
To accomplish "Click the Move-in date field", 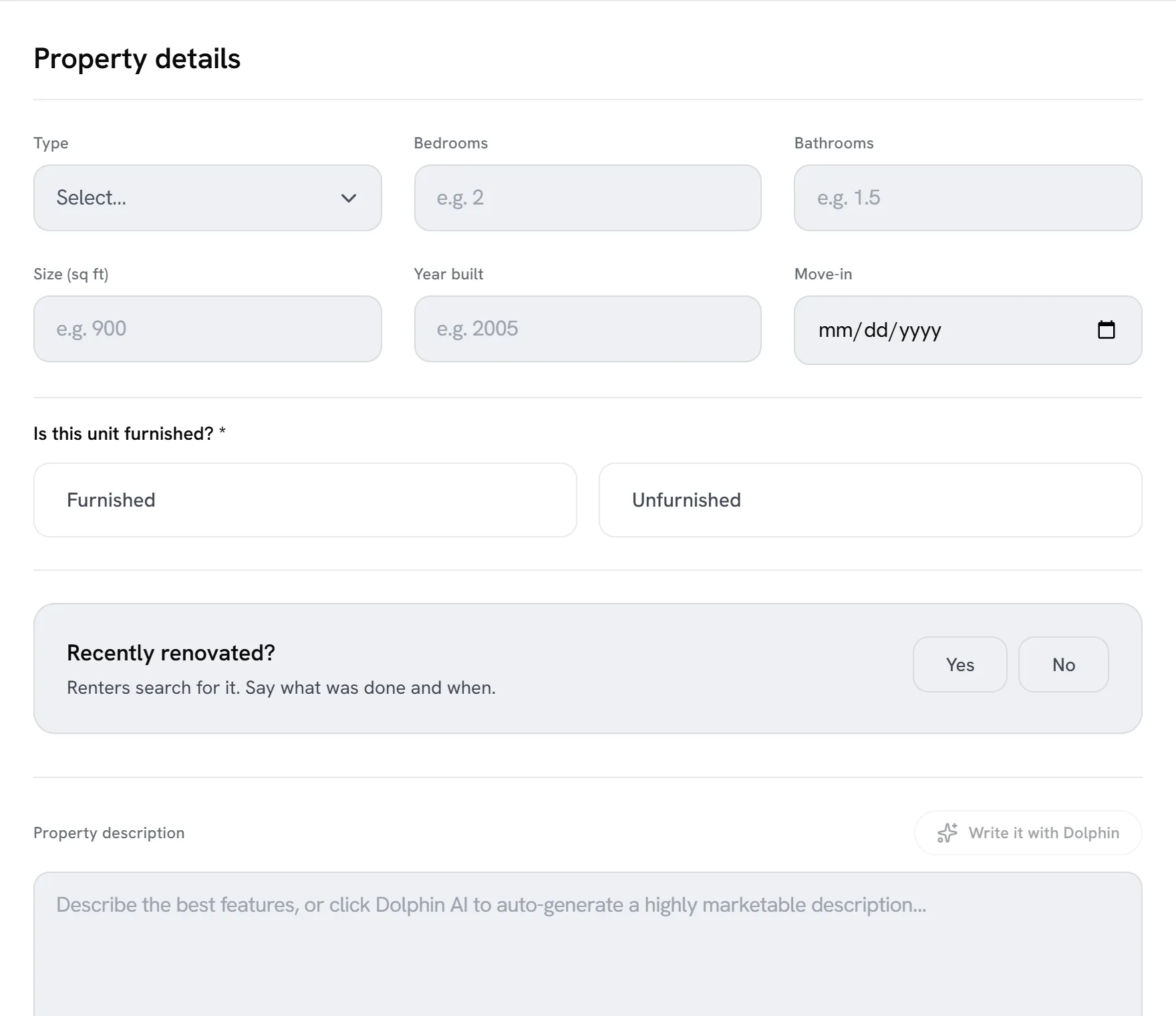I will point(968,330).
